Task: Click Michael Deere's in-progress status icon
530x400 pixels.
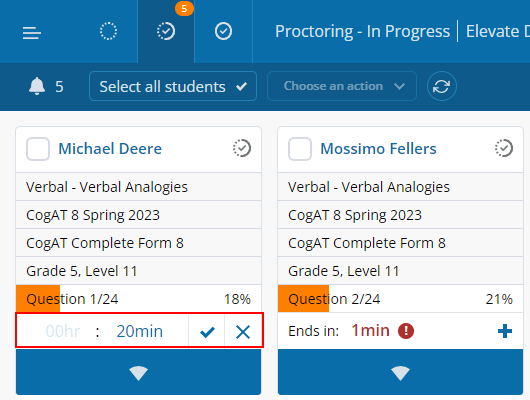Action: click(242, 148)
